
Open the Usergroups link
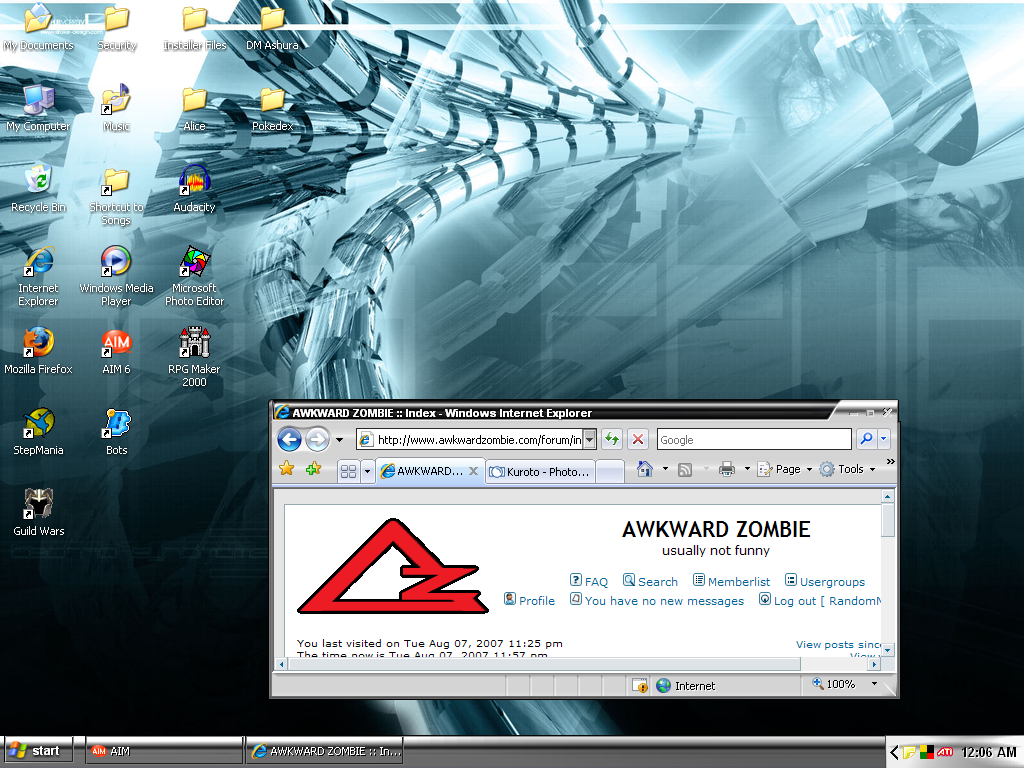pyautogui.click(x=824, y=581)
